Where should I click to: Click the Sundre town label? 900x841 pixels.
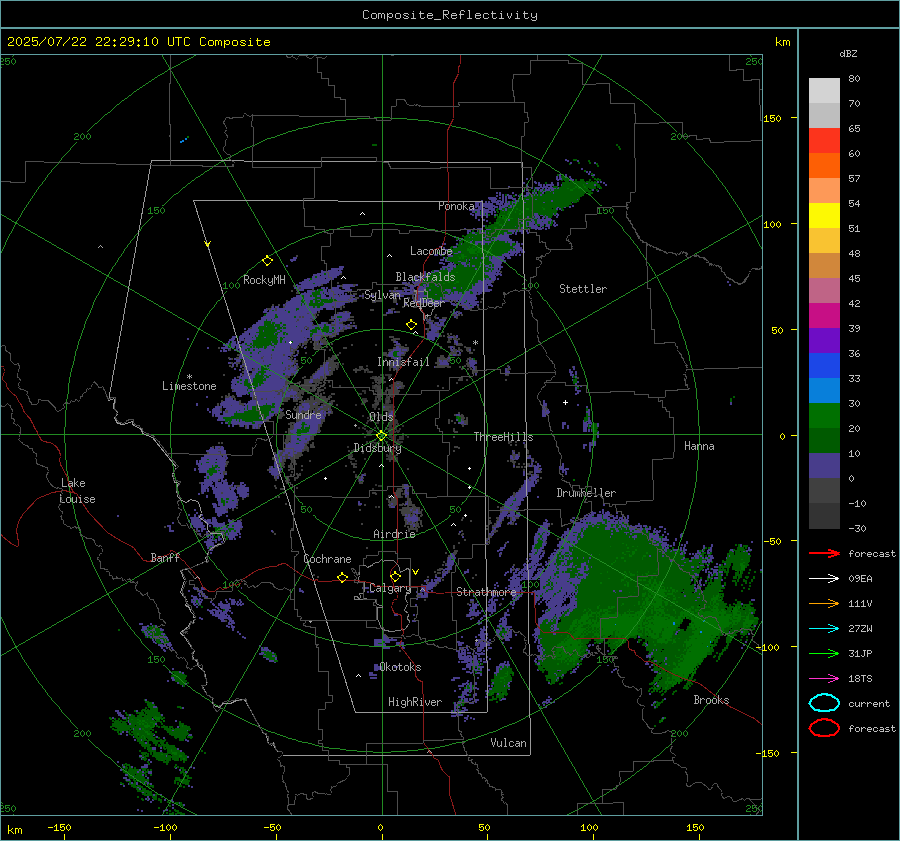point(303,414)
